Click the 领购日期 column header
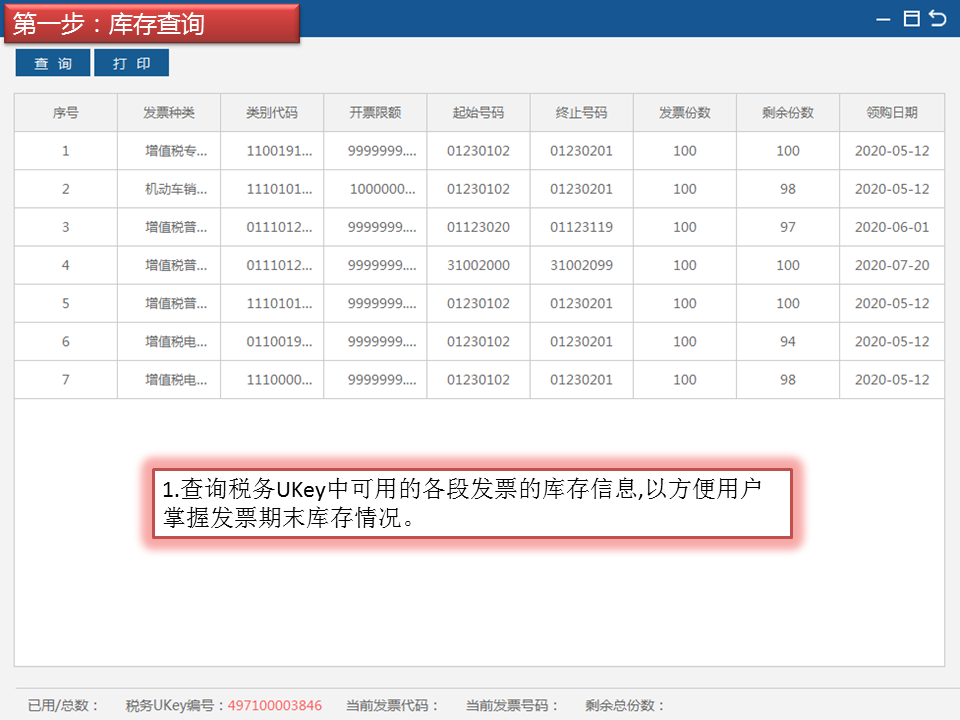The image size is (960, 720). 892,113
